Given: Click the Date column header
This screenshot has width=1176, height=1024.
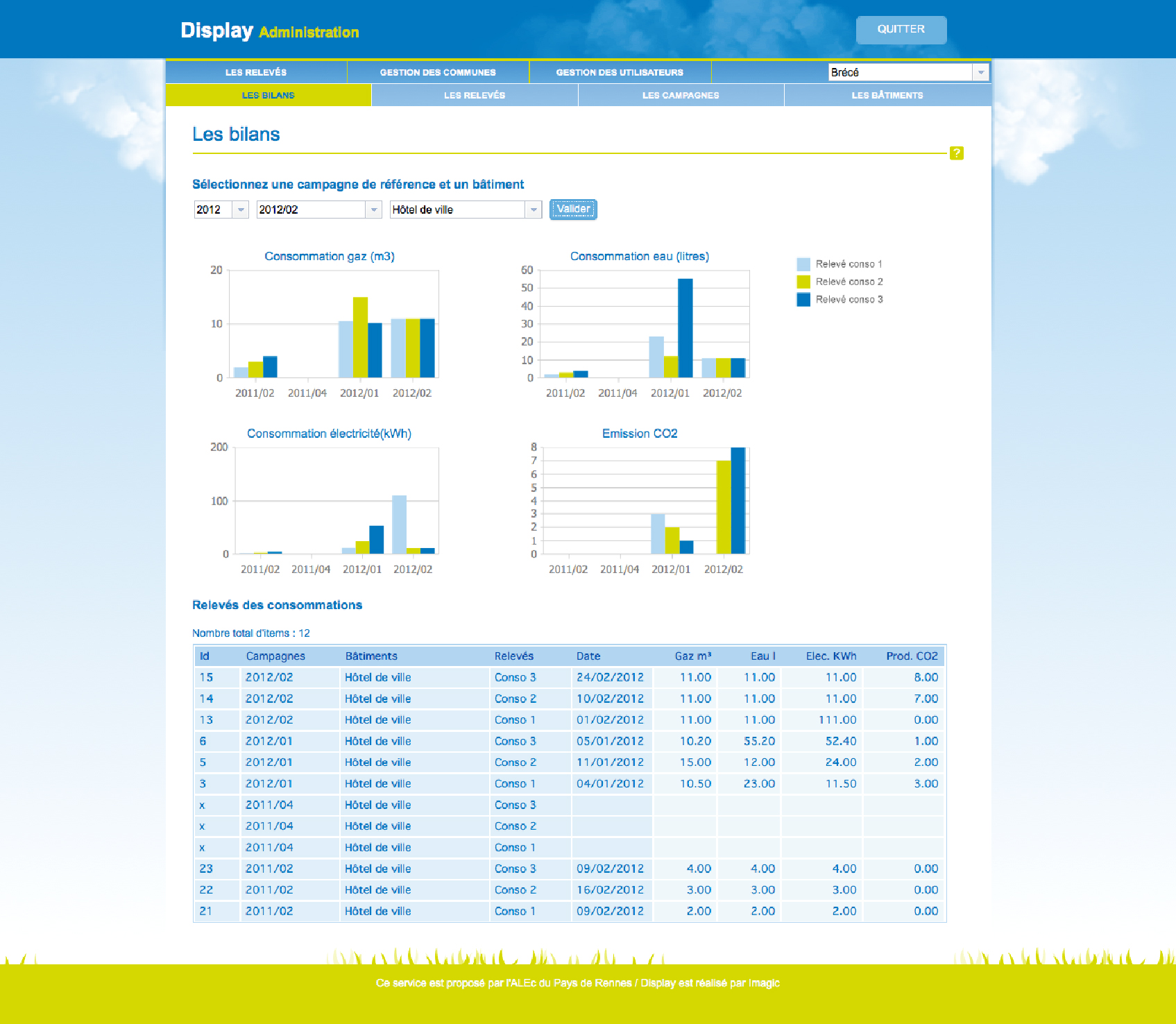Looking at the screenshot, I should tap(588, 656).
